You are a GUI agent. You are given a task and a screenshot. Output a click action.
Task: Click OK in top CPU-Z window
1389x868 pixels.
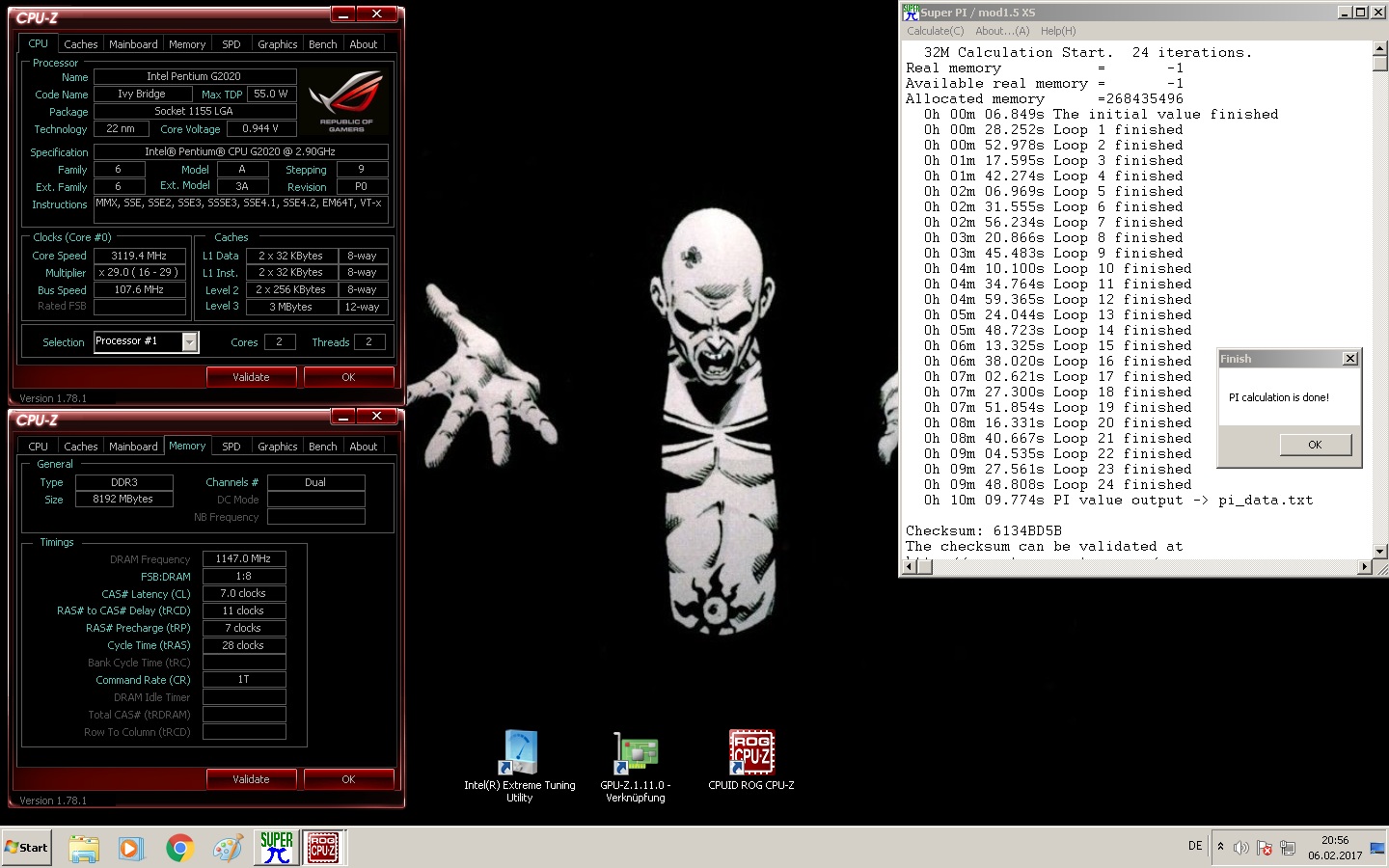click(x=348, y=377)
